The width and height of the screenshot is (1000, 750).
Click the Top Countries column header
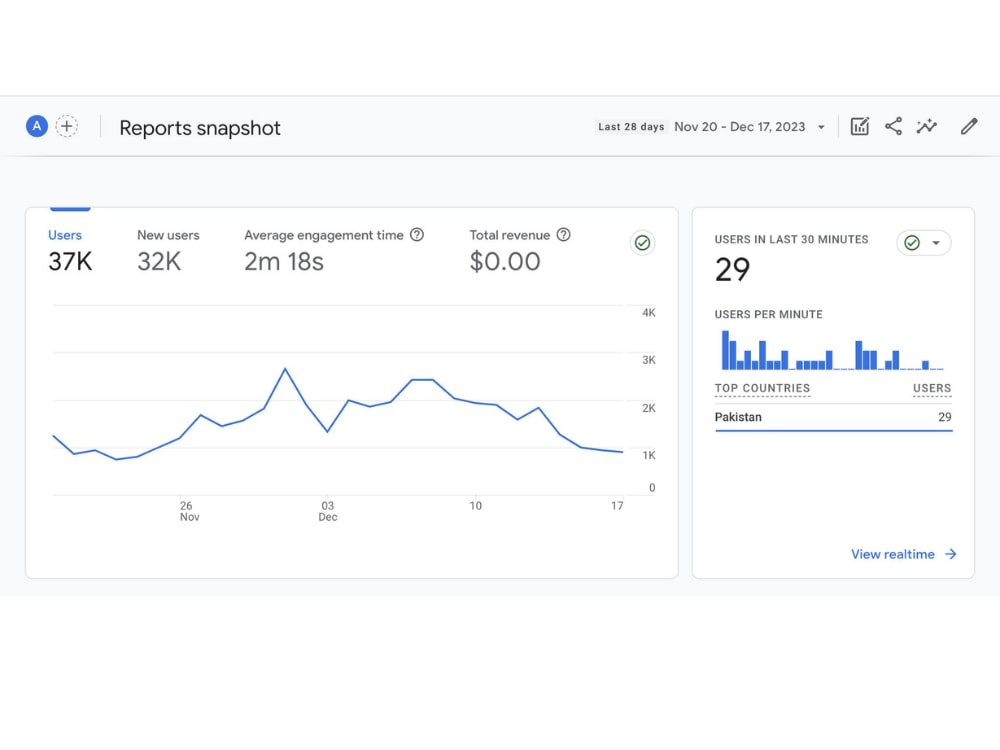(x=762, y=388)
